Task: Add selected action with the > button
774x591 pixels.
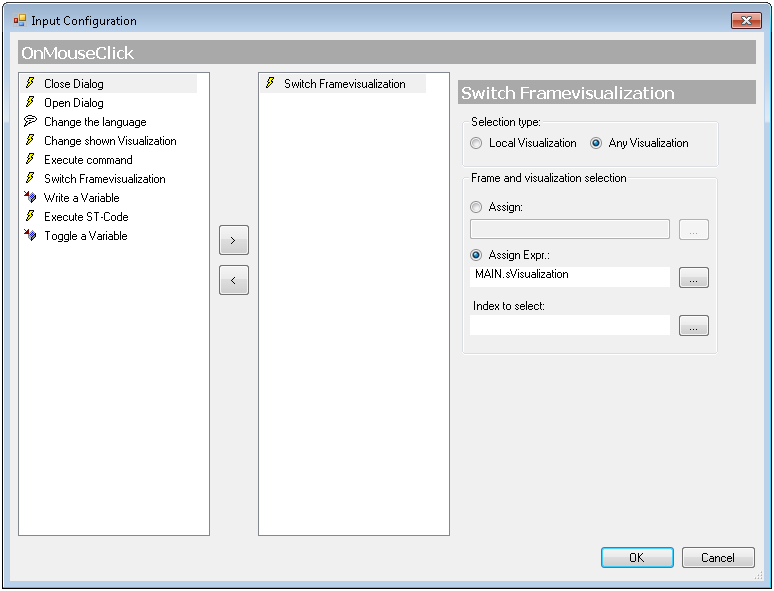Action: coord(234,240)
